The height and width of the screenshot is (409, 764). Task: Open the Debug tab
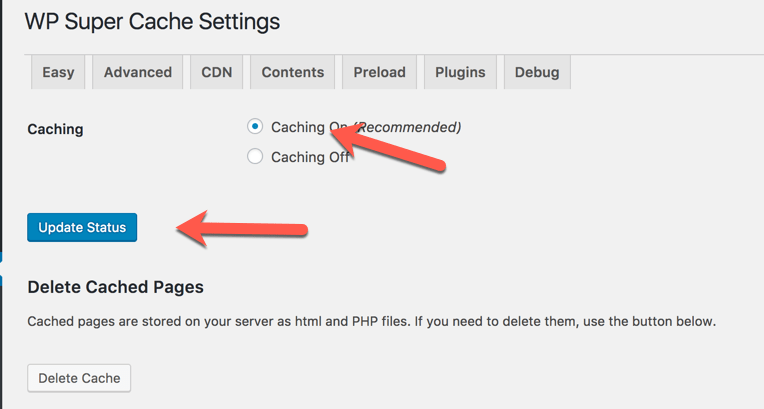click(537, 72)
